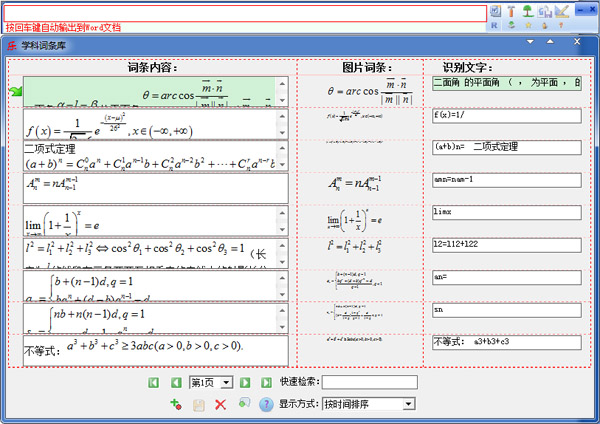Click green recognition field with 二面角 text
The width and height of the screenshot is (600, 424).
click(507, 83)
